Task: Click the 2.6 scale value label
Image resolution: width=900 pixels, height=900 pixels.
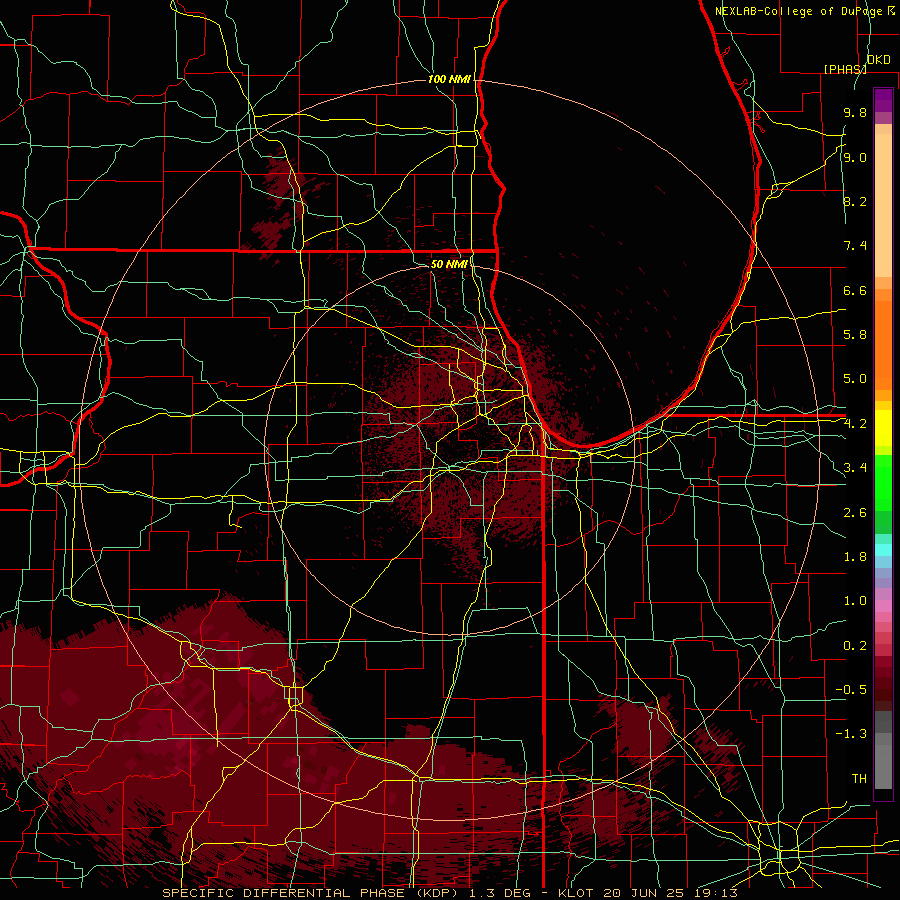Action: pyautogui.click(x=855, y=513)
